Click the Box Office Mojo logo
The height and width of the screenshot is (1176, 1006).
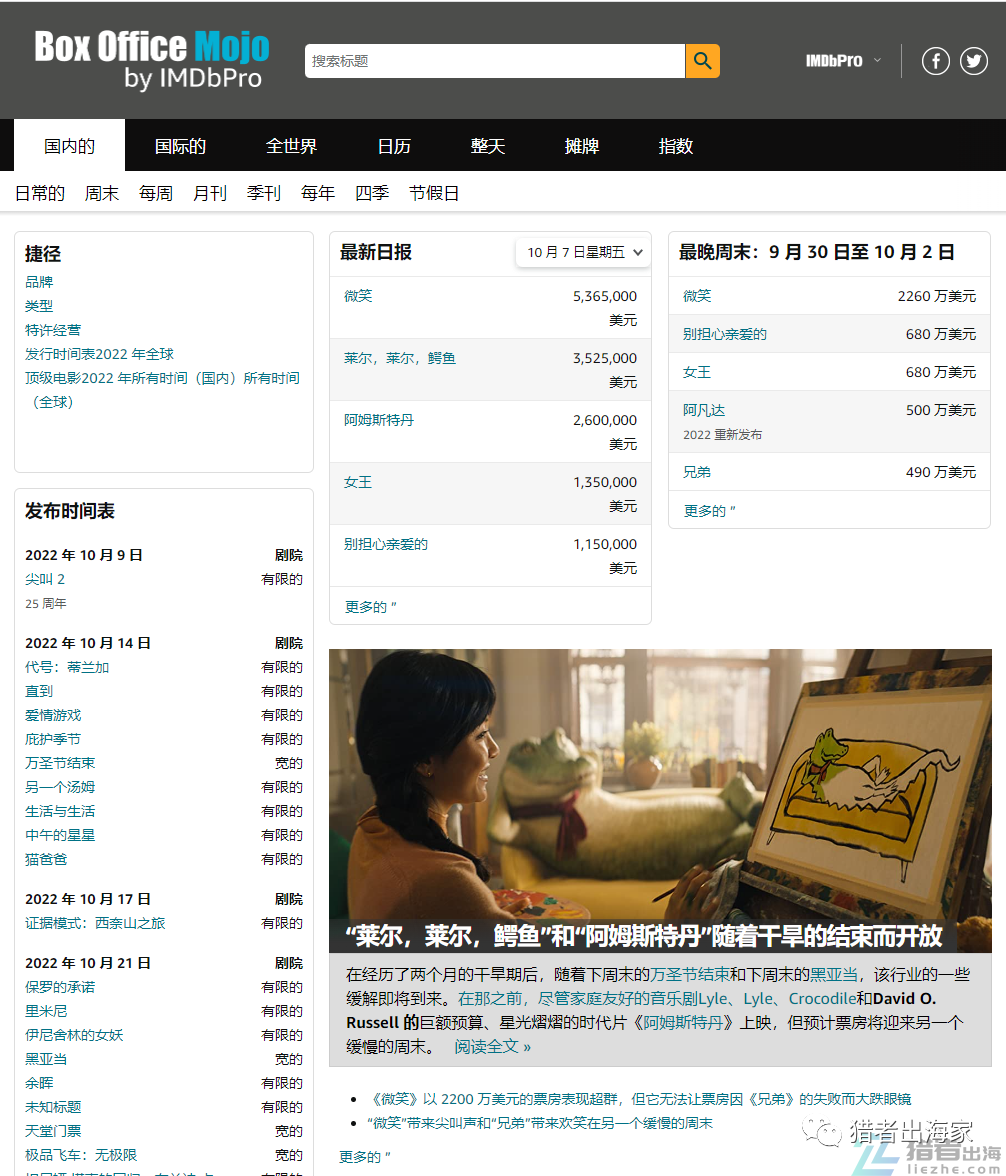point(151,60)
